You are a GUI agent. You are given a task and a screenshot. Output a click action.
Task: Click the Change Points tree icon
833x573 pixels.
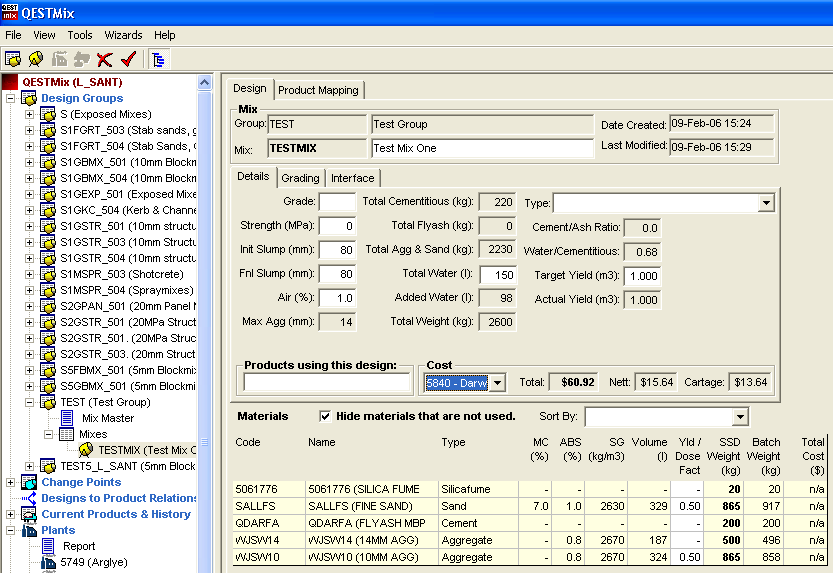point(27,482)
